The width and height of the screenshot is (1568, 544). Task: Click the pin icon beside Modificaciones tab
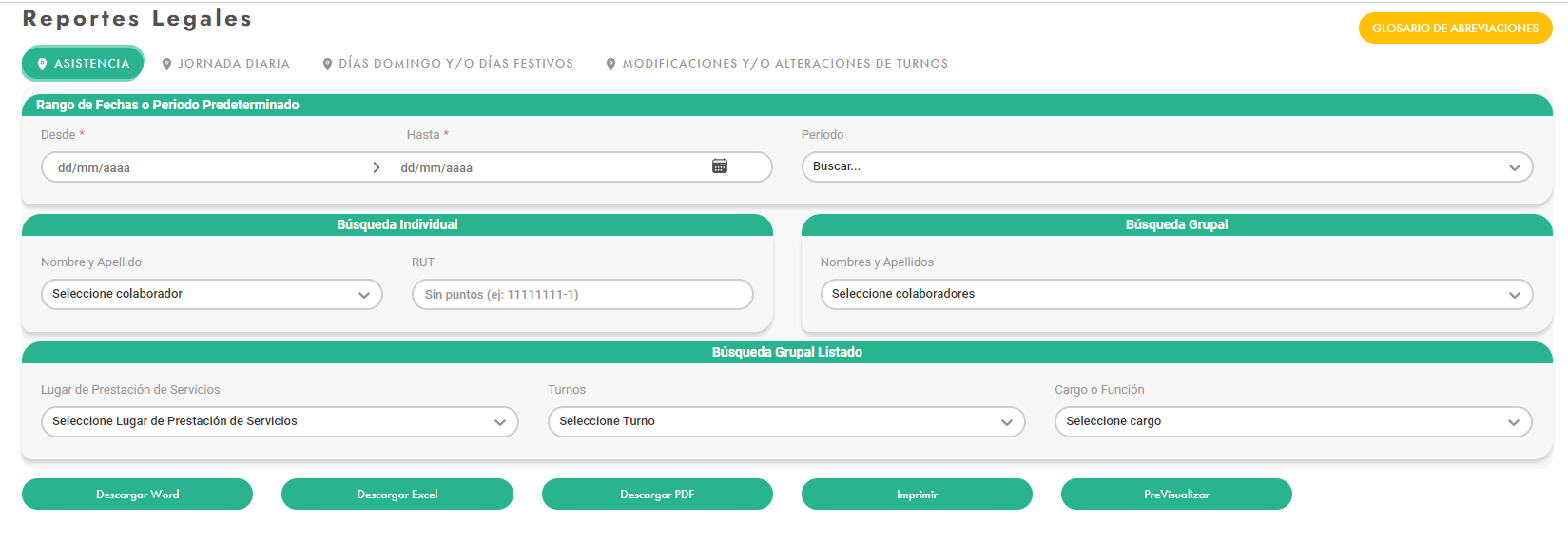[610, 64]
